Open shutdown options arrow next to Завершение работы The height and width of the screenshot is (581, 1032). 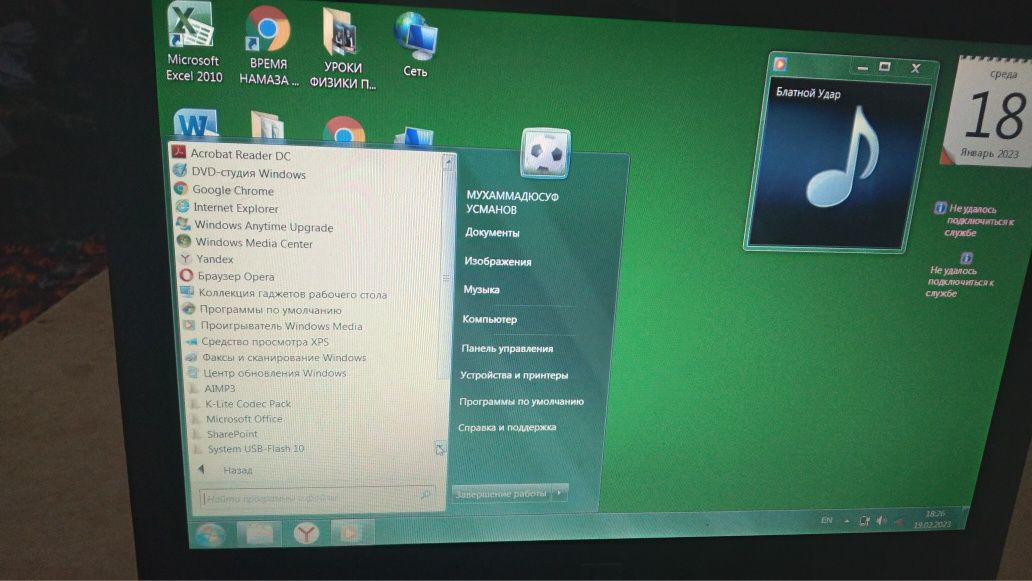click(560, 492)
